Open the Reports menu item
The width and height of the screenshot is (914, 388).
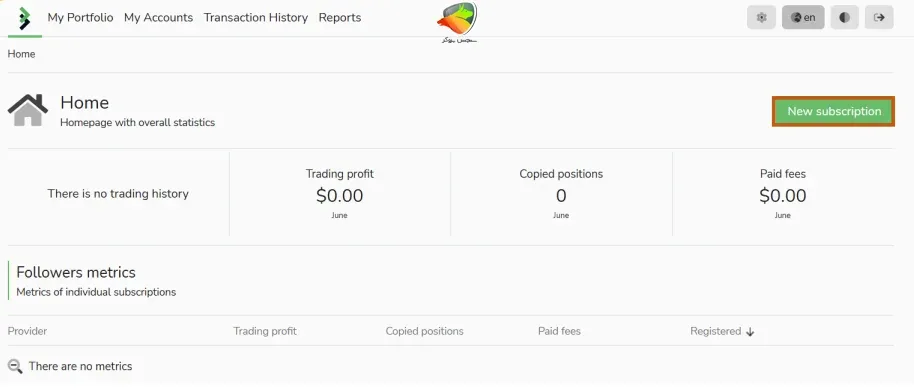pyautogui.click(x=340, y=17)
